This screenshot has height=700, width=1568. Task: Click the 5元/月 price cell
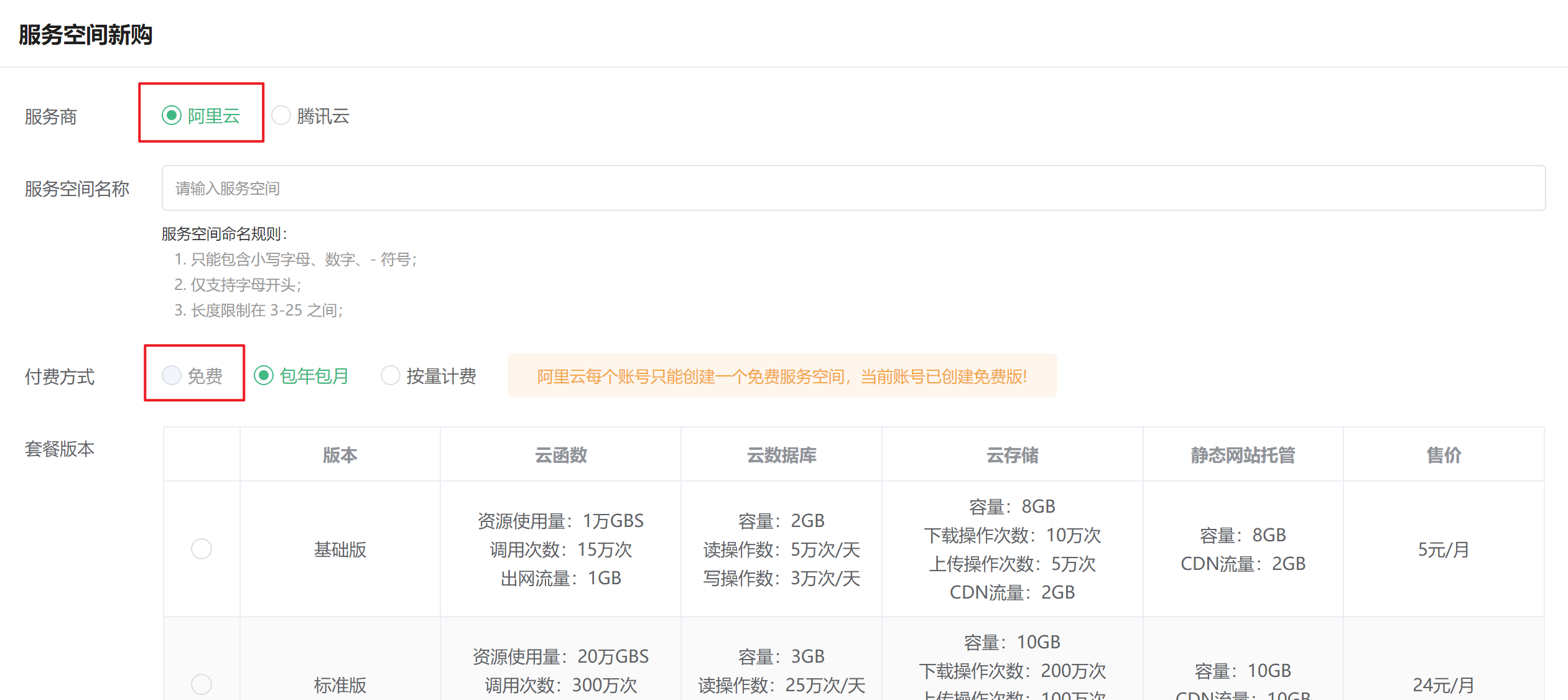point(1443,549)
